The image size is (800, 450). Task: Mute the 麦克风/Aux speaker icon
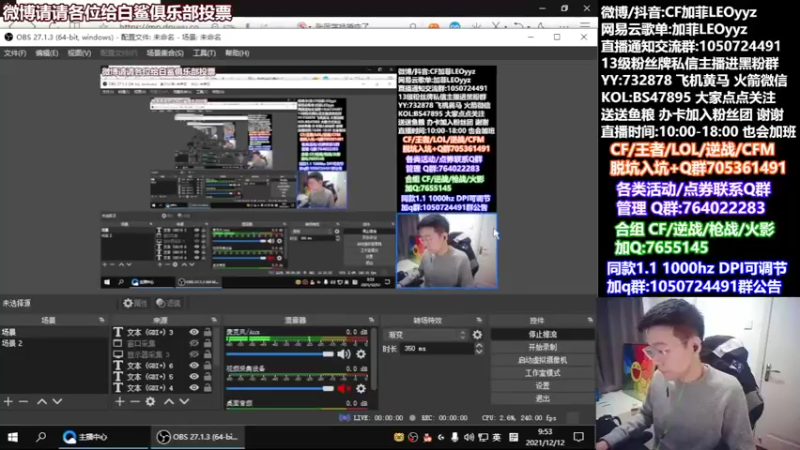coord(344,354)
